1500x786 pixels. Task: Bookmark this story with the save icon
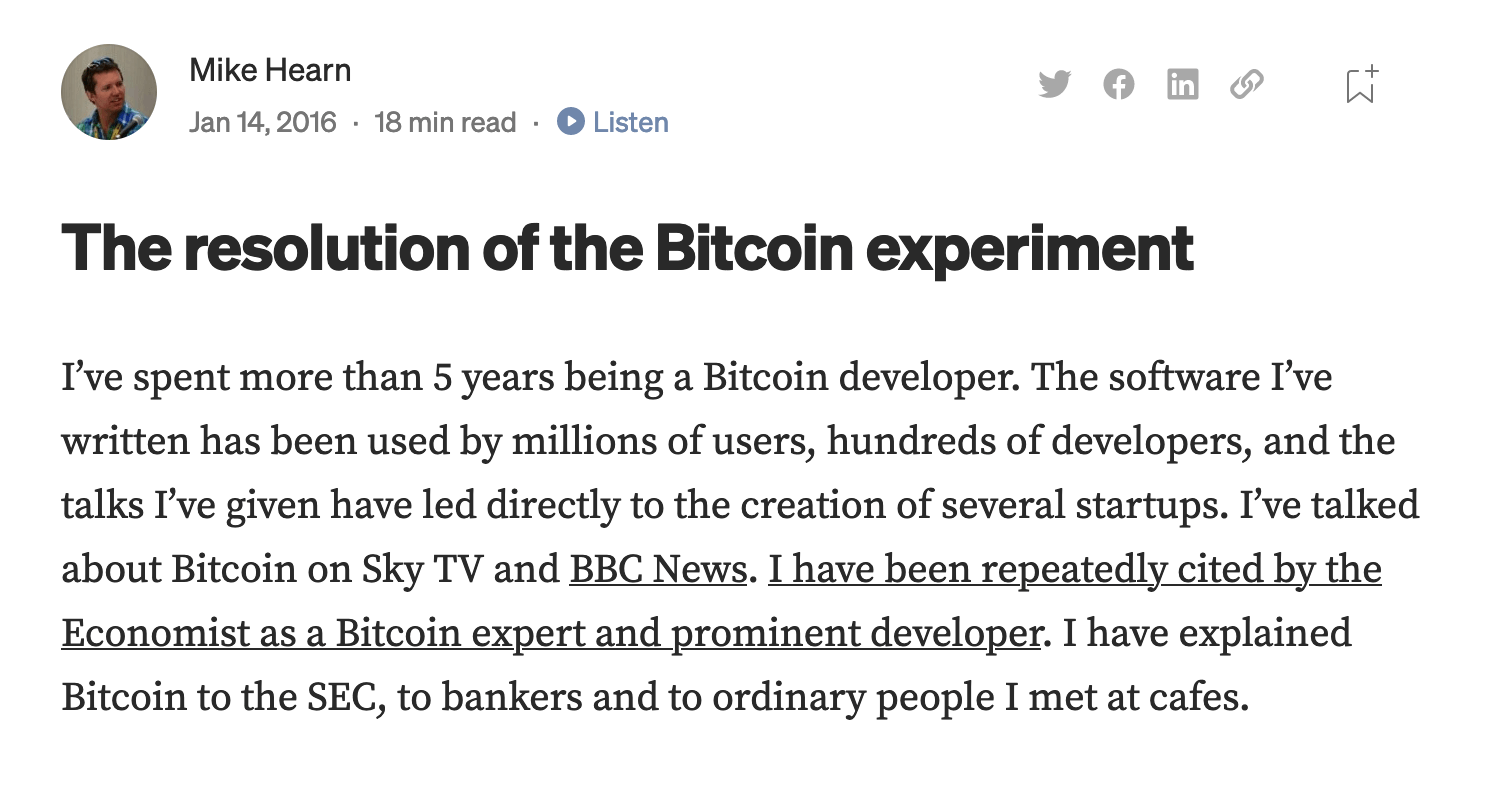[x=1360, y=85]
